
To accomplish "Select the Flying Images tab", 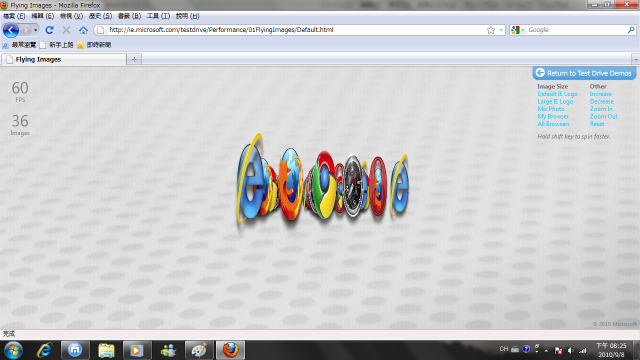I will point(64,60).
